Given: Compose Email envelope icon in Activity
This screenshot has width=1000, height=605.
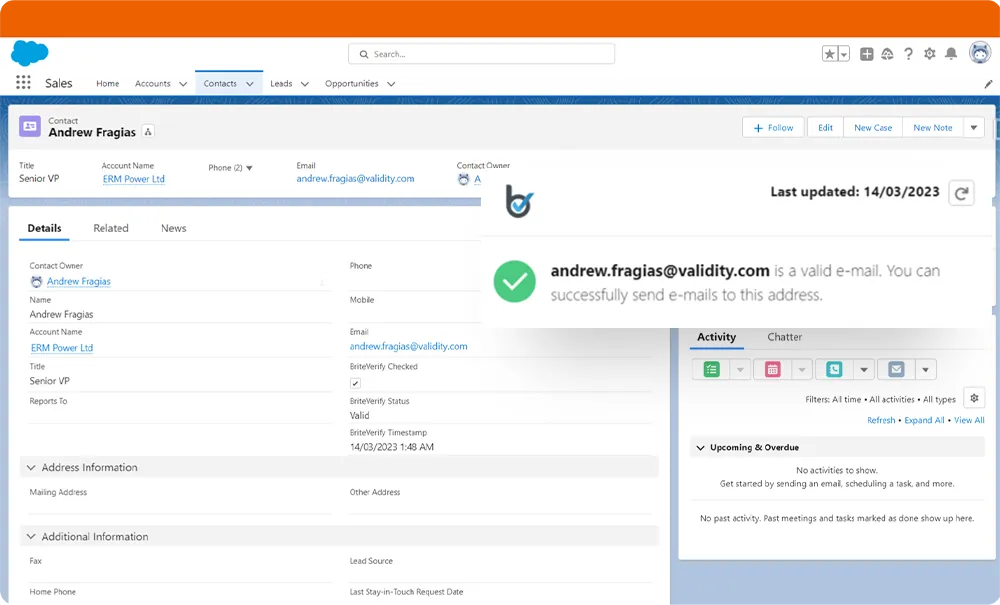Looking at the screenshot, I should click(x=895, y=369).
